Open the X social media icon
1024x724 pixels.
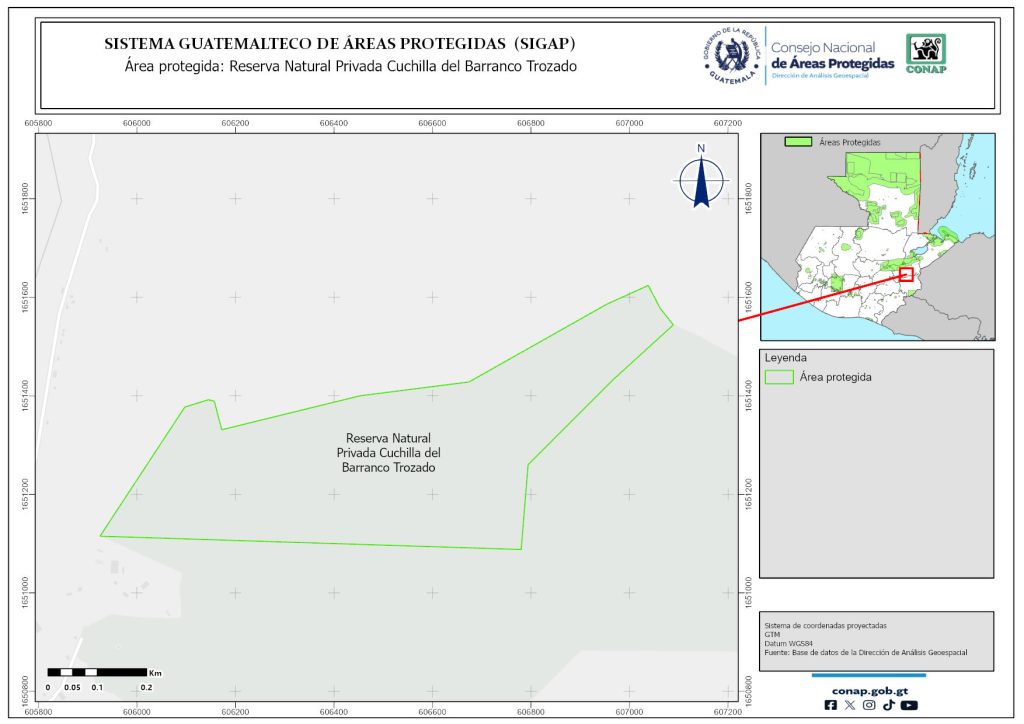point(850,705)
